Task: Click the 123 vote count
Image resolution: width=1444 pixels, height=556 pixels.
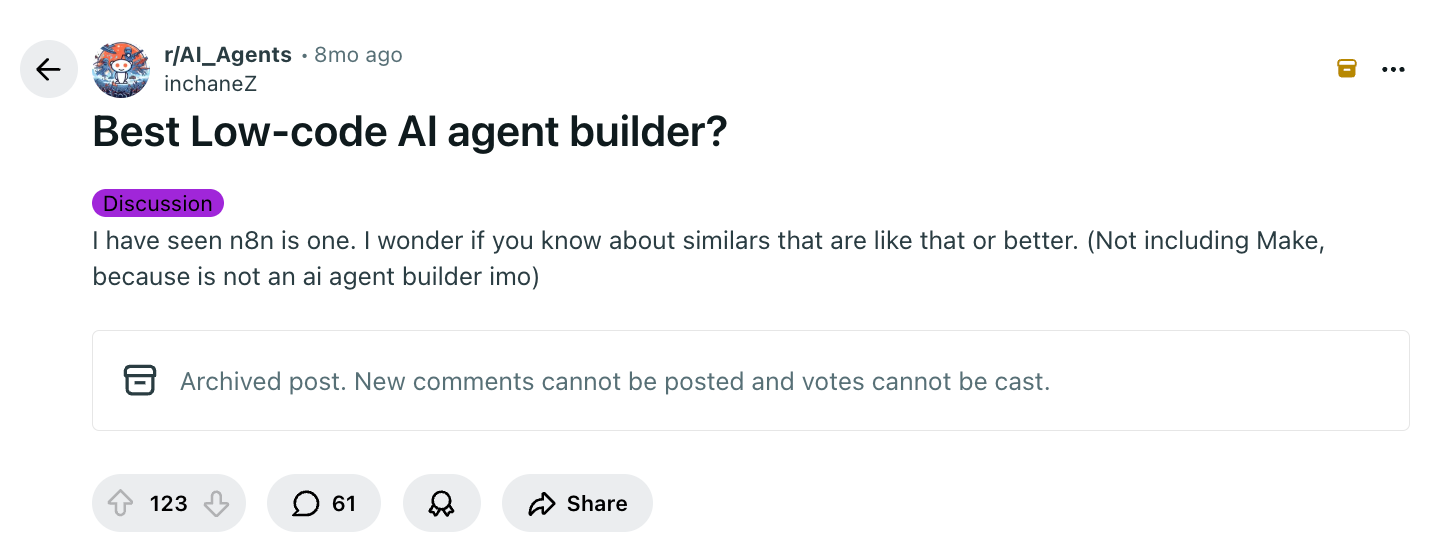Action: [x=168, y=503]
